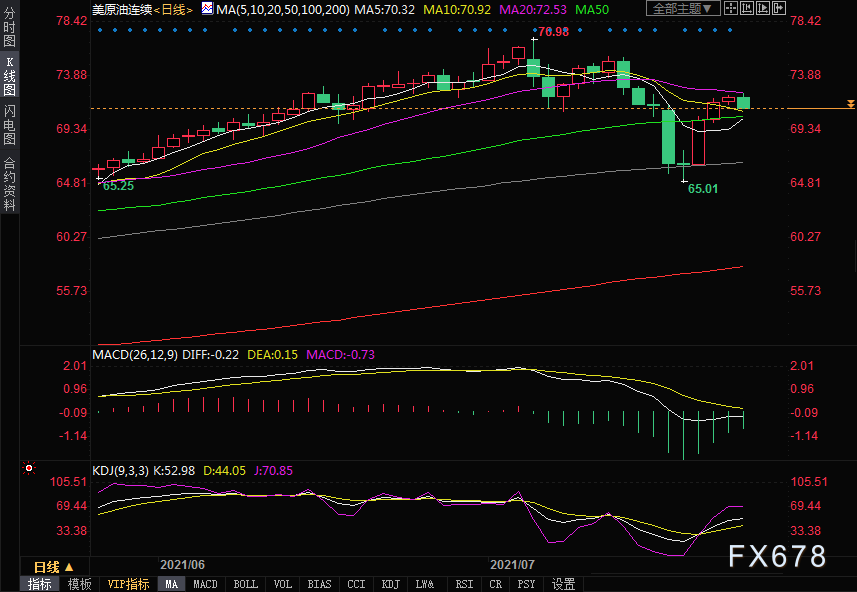Click the 65.01 low price marker
Image resolution: width=857 pixels, height=592 pixels.
tap(703, 189)
